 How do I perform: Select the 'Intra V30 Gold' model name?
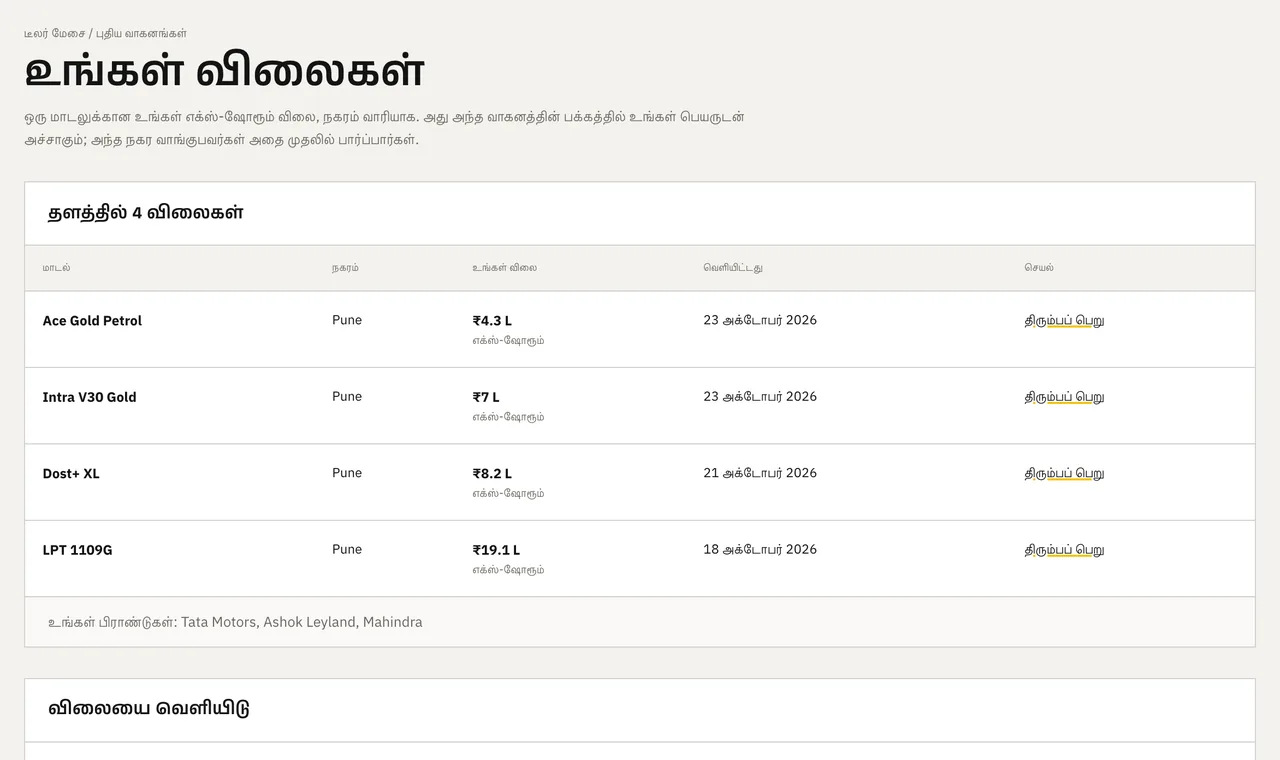coord(89,397)
